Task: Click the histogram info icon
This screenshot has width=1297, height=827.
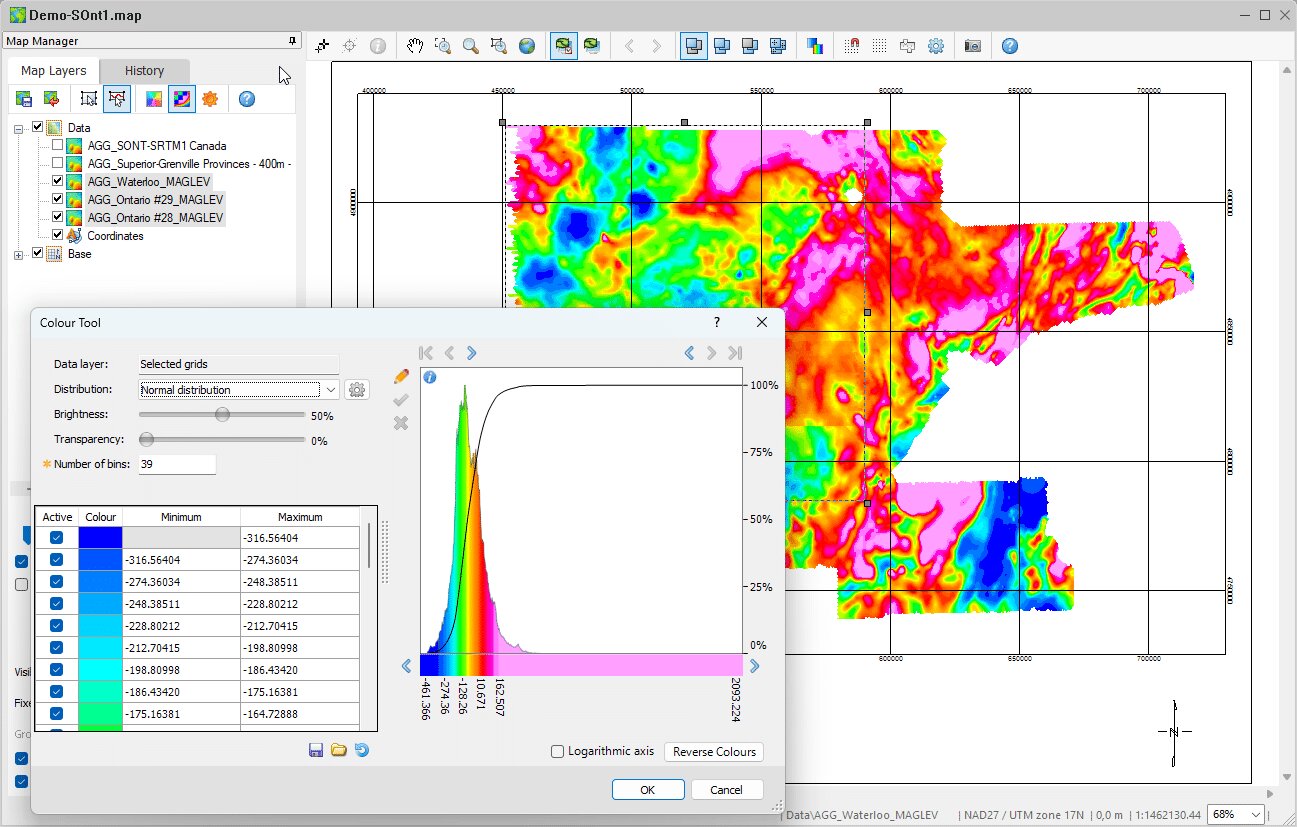Action: (430, 377)
